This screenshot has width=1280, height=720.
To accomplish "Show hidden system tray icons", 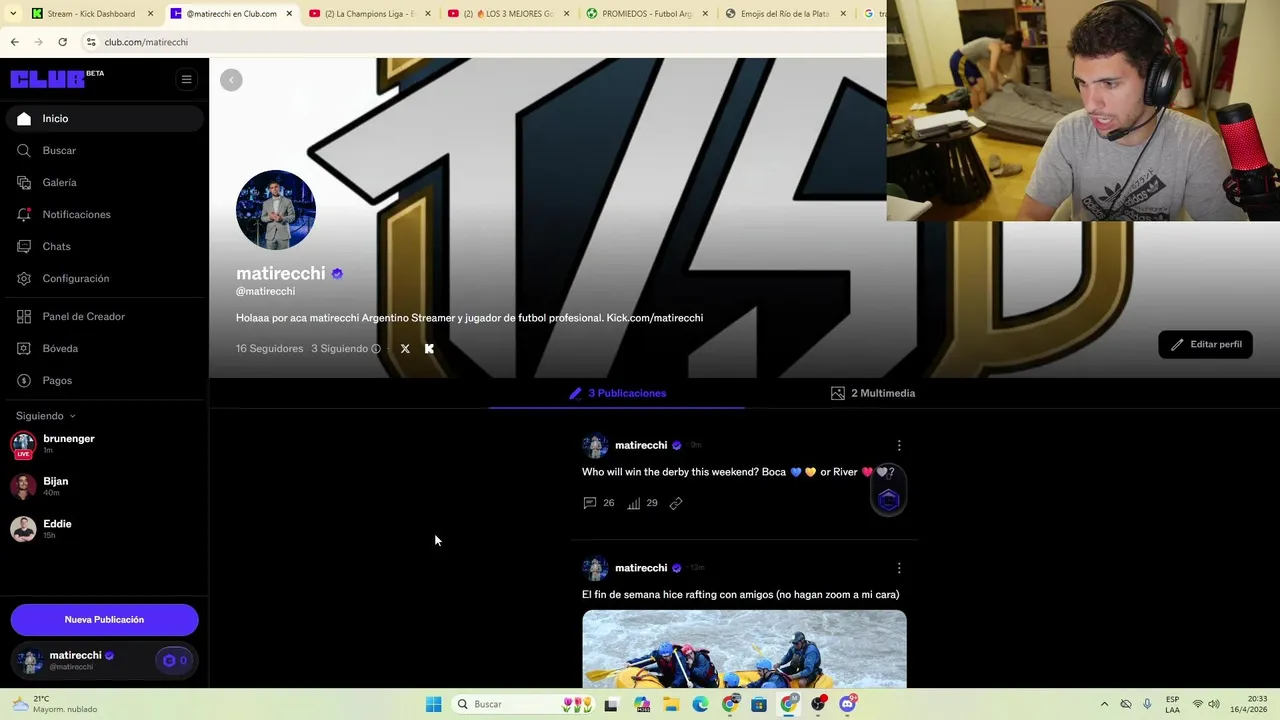I will click(x=1104, y=704).
